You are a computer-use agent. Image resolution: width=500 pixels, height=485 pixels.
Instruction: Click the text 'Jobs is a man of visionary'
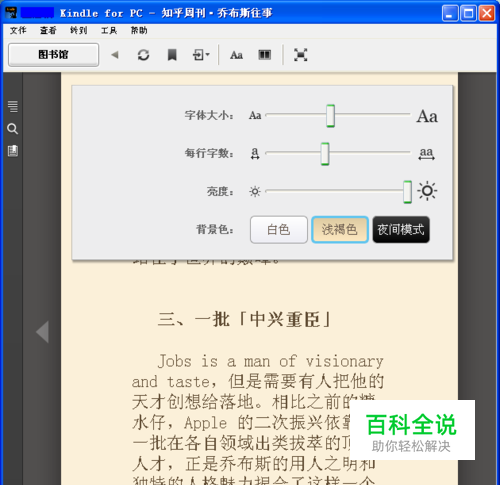(x=270, y=361)
